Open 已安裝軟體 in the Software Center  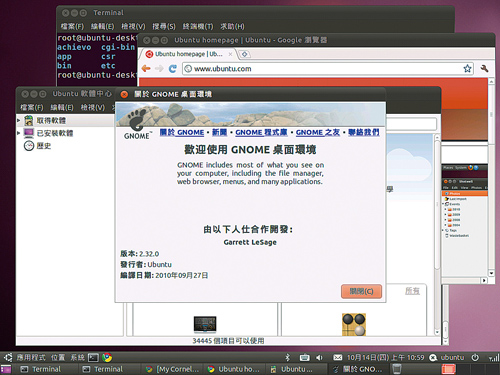(x=55, y=133)
